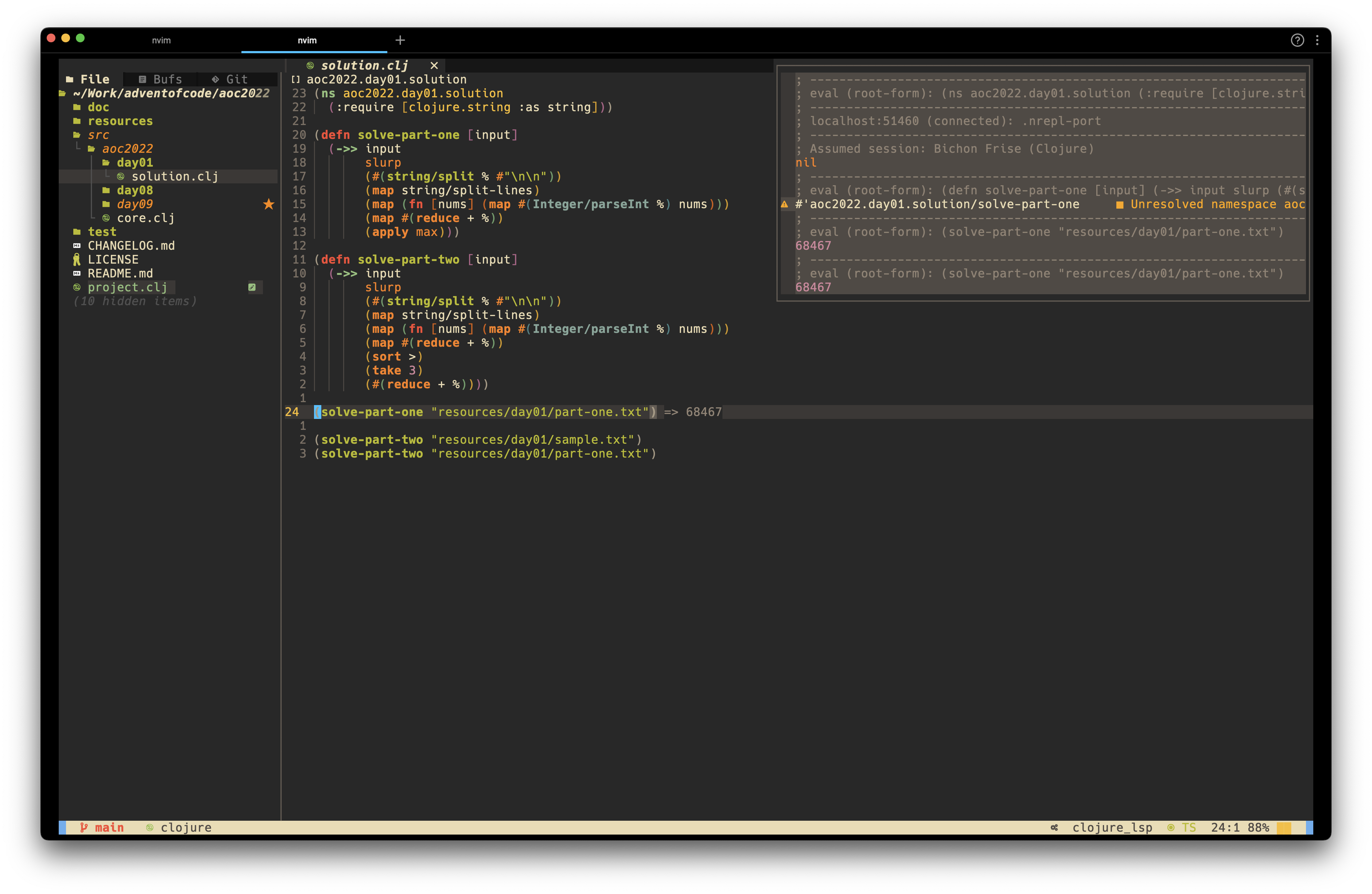Click the solve-part-two sample.txt call line
This screenshot has height=894, width=1372.
(478, 439)
